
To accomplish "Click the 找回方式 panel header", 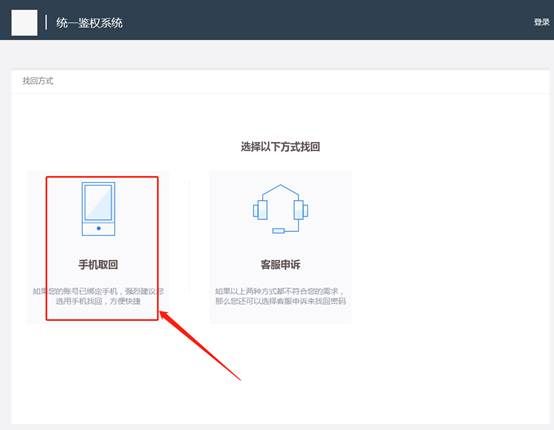I will [38, 81].
